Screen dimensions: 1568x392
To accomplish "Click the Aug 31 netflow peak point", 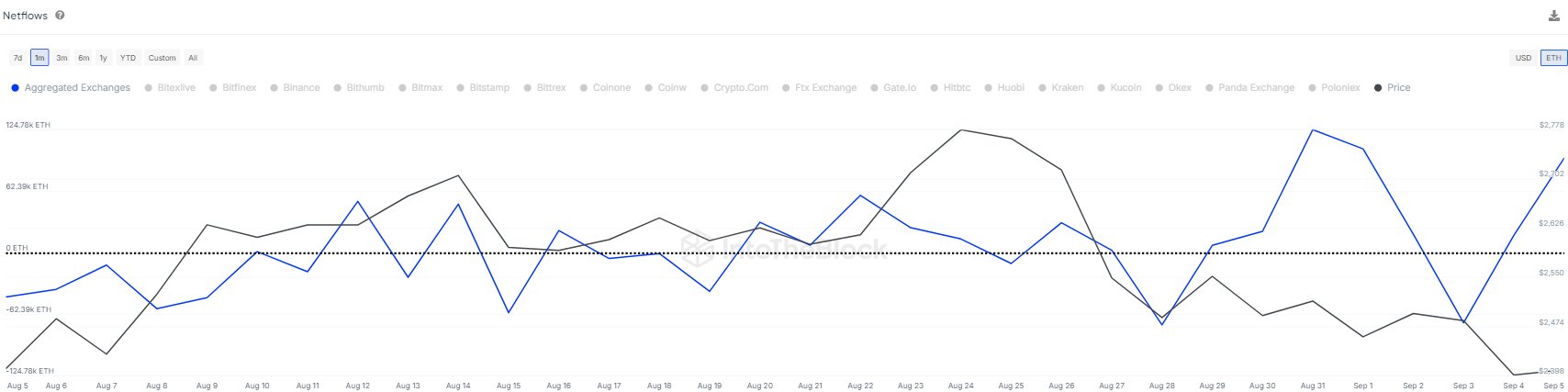I will coord(1313,130).
